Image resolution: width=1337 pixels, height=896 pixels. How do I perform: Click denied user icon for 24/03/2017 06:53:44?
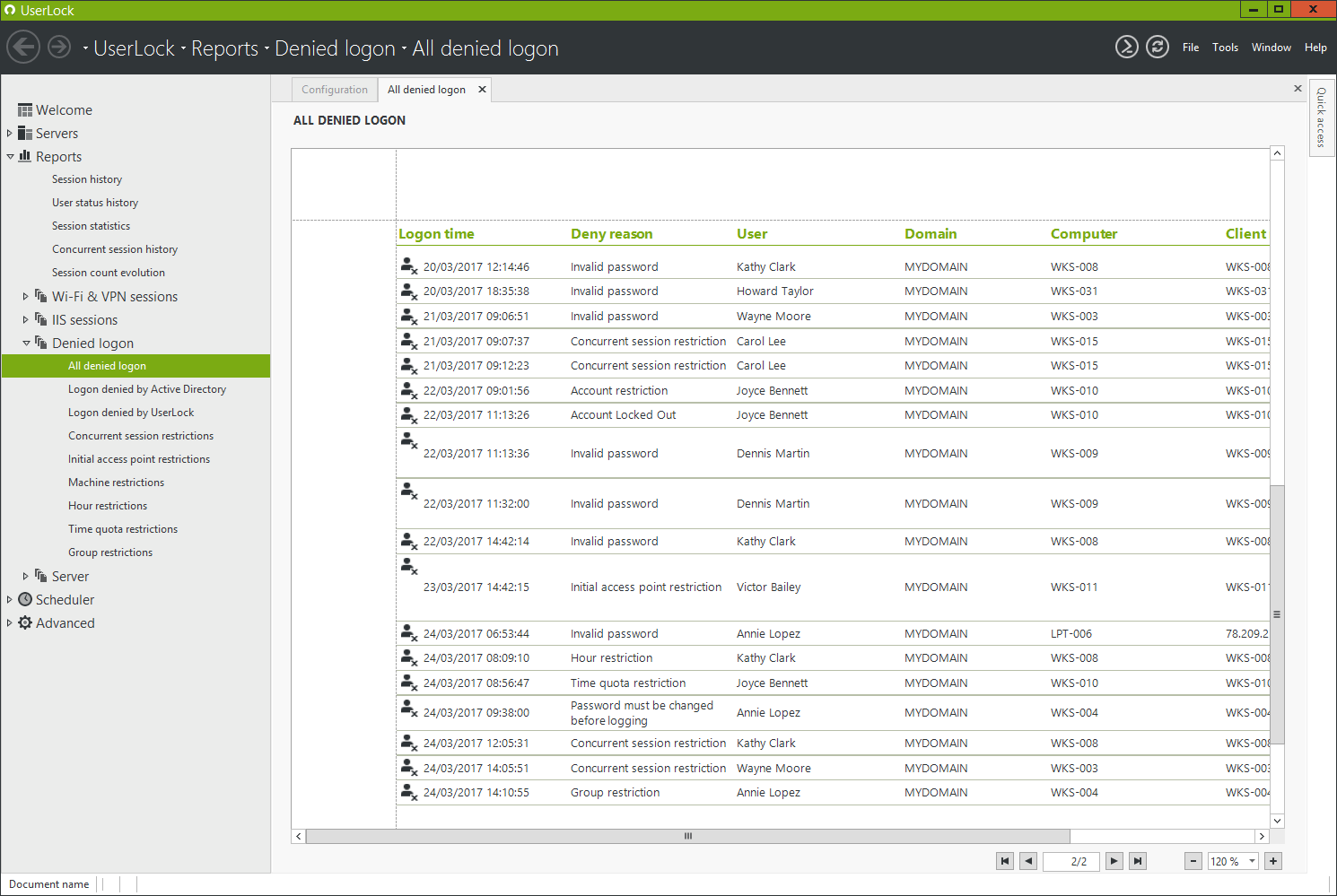409,632
